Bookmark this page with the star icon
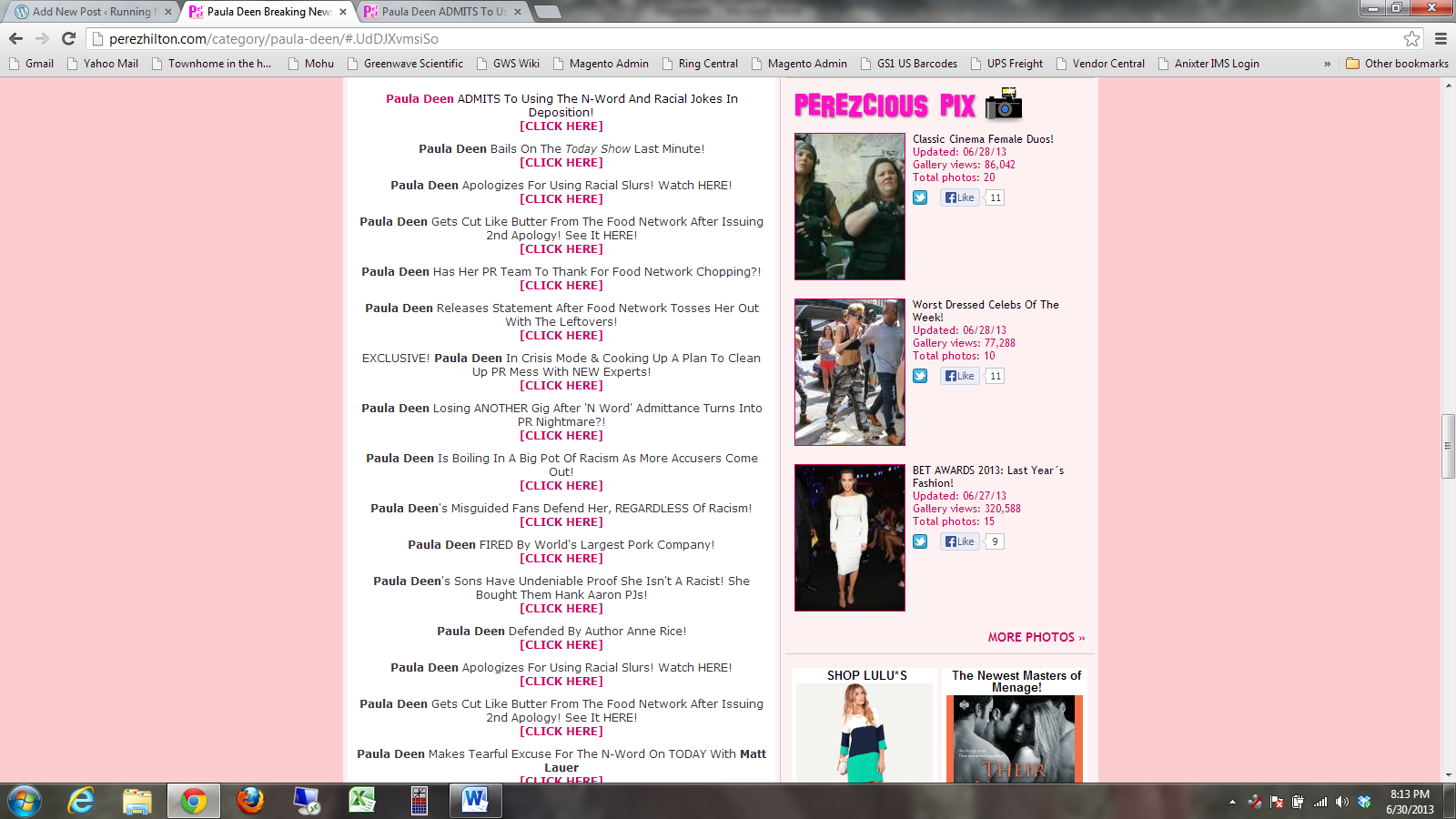This screenshot has width=1456, height=819. [x=1411, y=38]
